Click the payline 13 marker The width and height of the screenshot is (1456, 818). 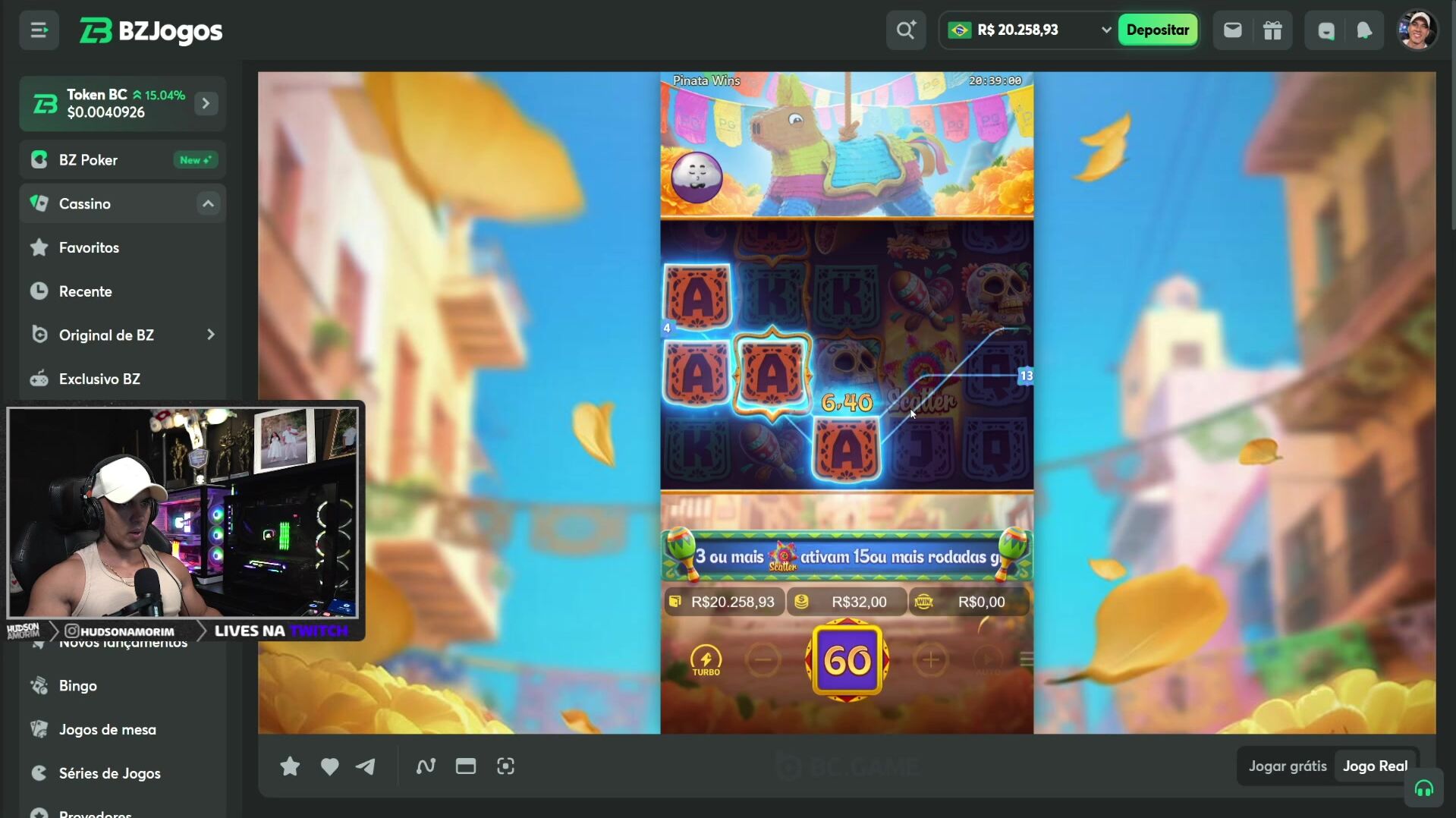coord(1026,376)
